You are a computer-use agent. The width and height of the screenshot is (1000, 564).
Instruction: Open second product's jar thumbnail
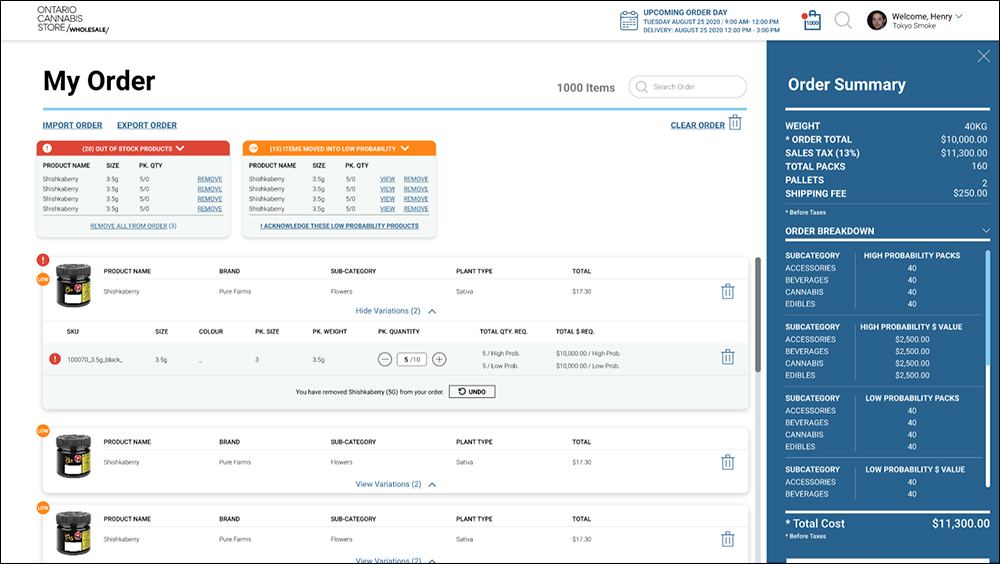pyautogui.click(x=73, y=456)
